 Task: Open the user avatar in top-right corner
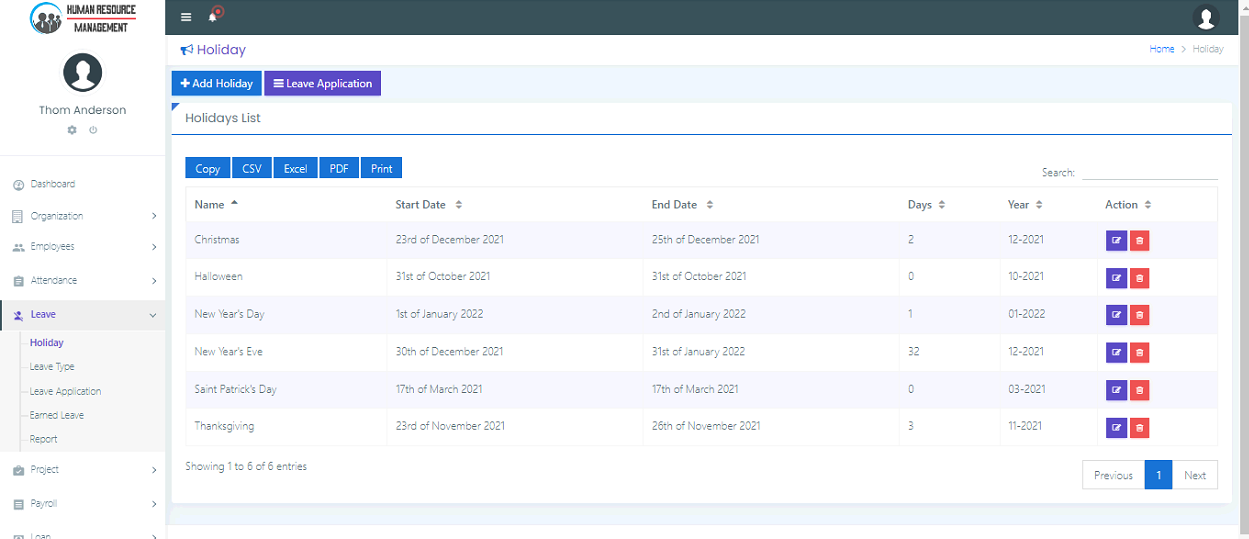(1206, 18)
